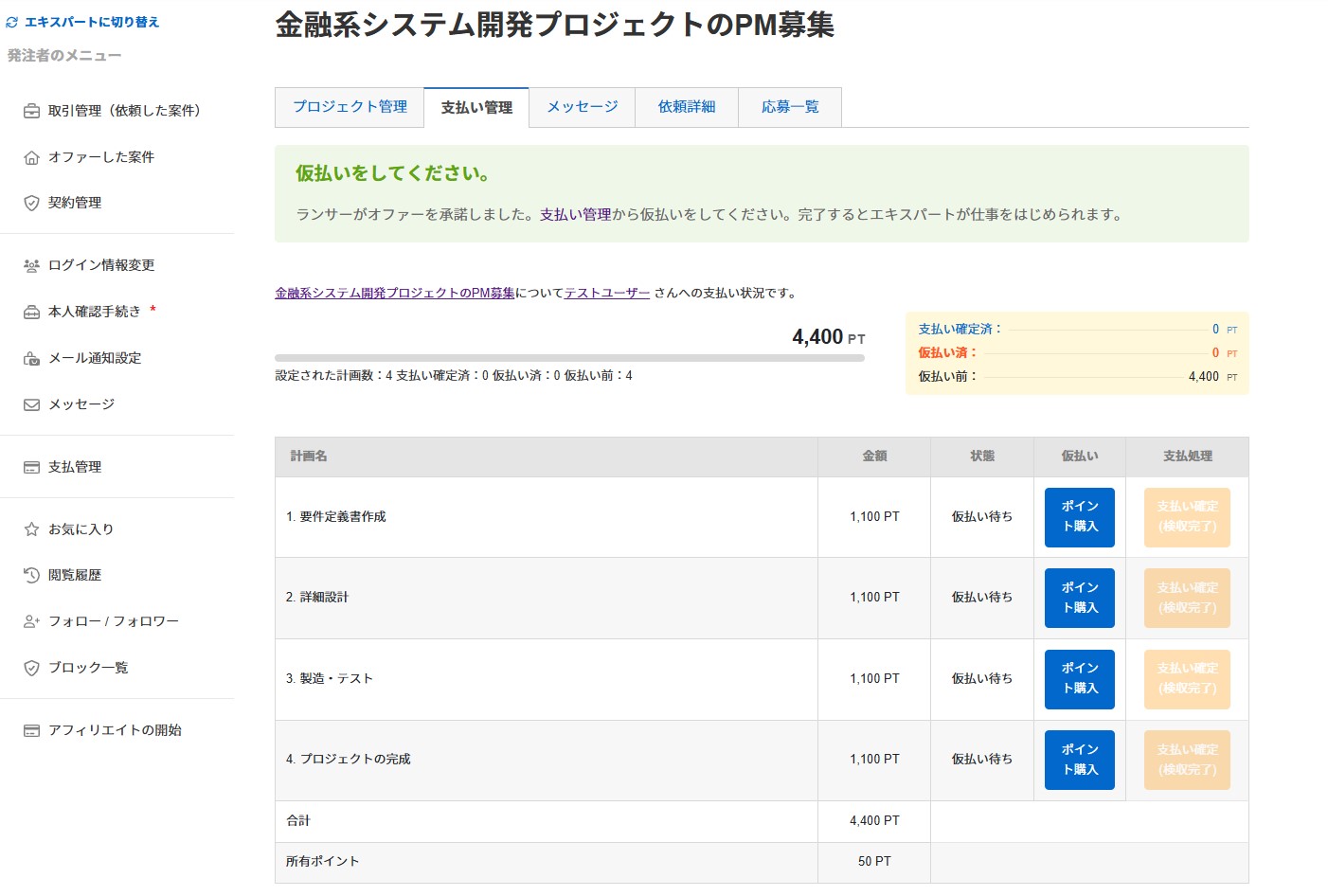
Task: Click the home icon for オファーした案件
Action: 31,157
